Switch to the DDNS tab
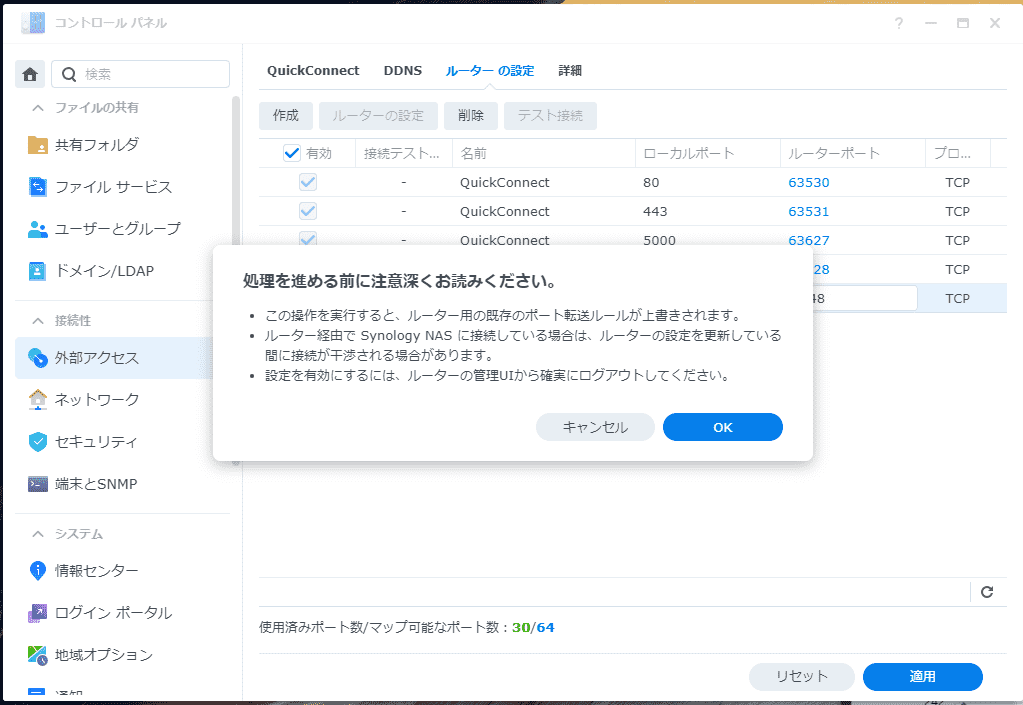The height and width of the screenshot is (705, 1023). tap(403, 70)
